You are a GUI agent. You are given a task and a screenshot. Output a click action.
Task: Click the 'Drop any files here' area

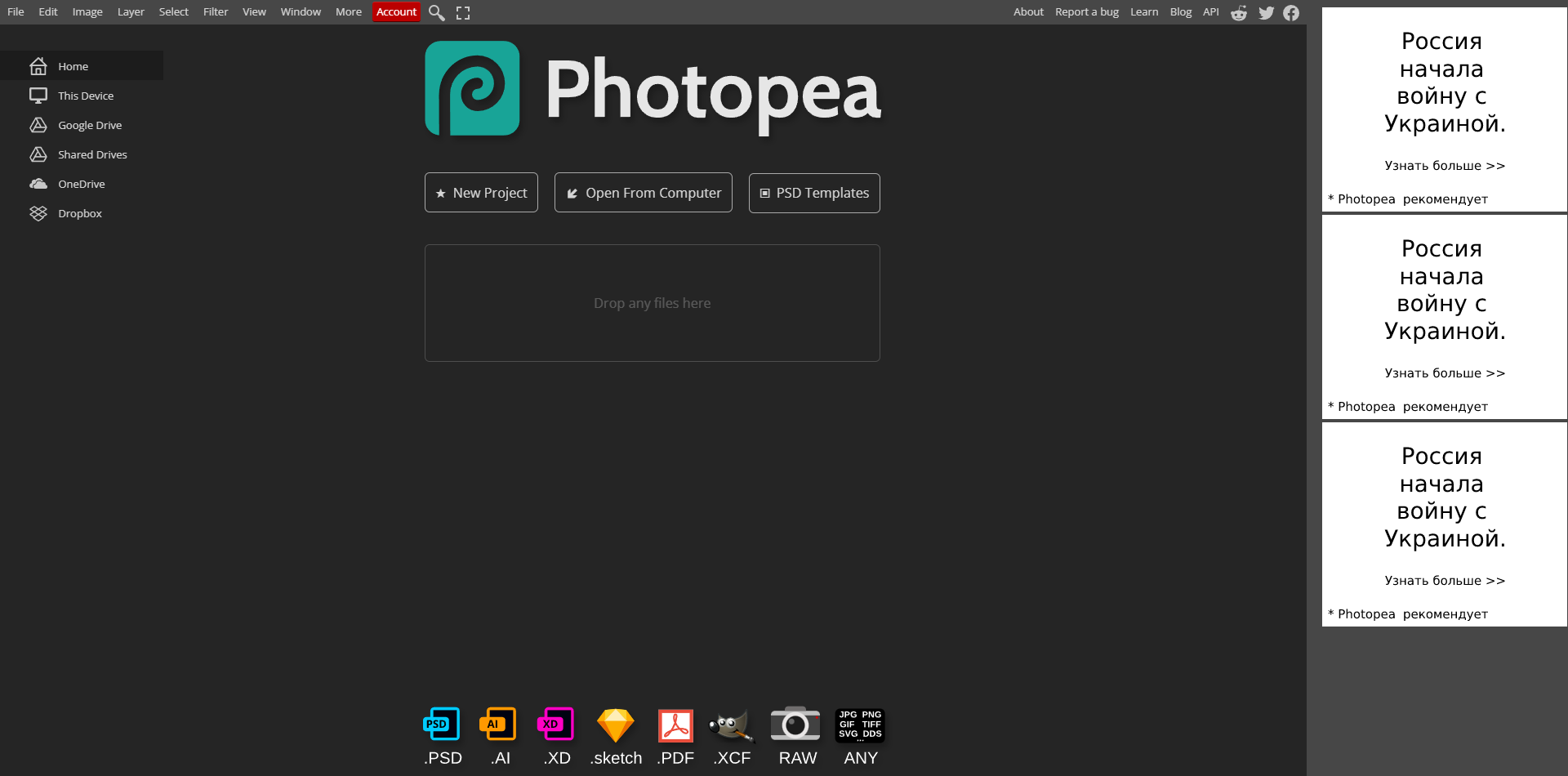pos(653,303)
